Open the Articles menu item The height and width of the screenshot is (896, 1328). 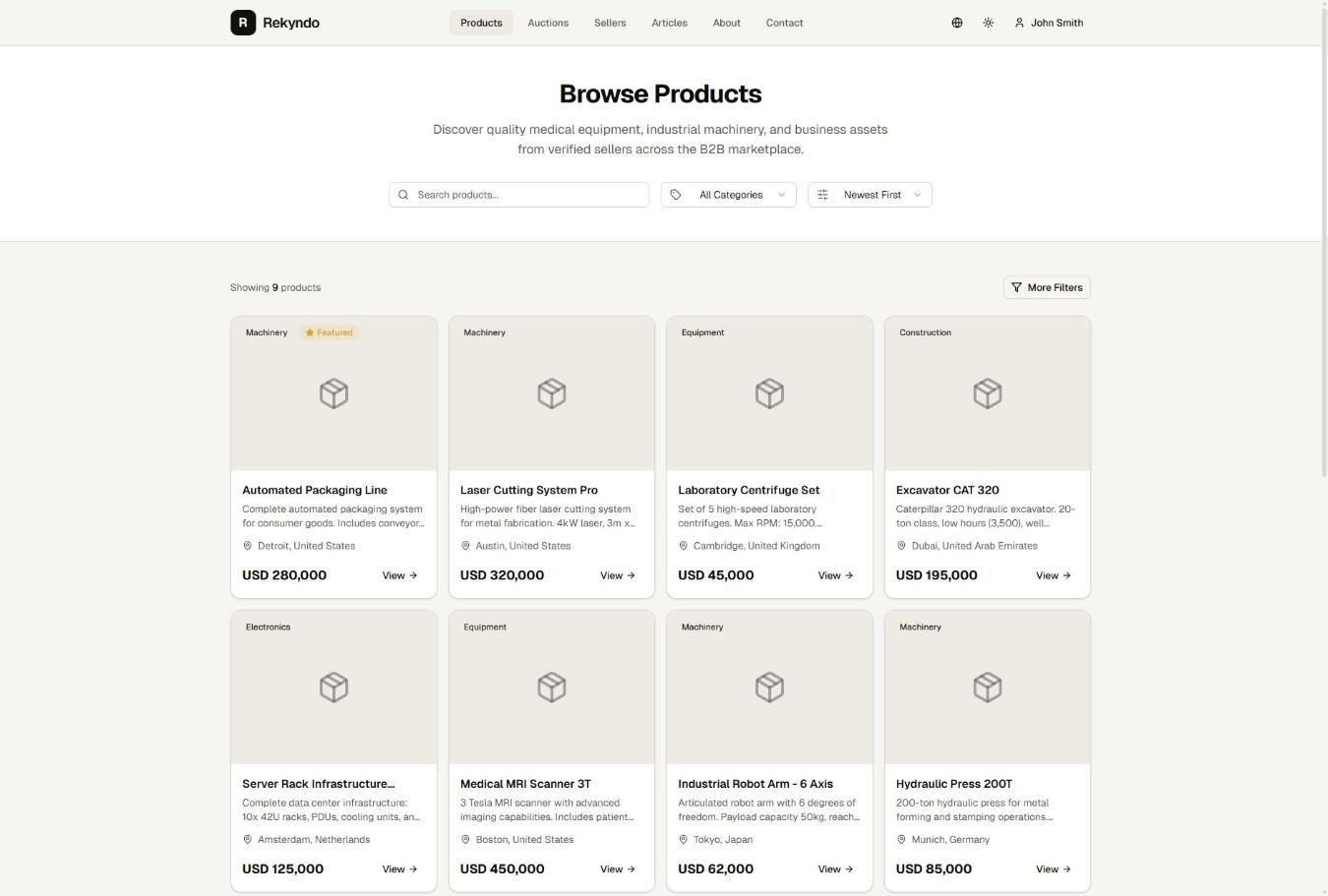[669, 22]
